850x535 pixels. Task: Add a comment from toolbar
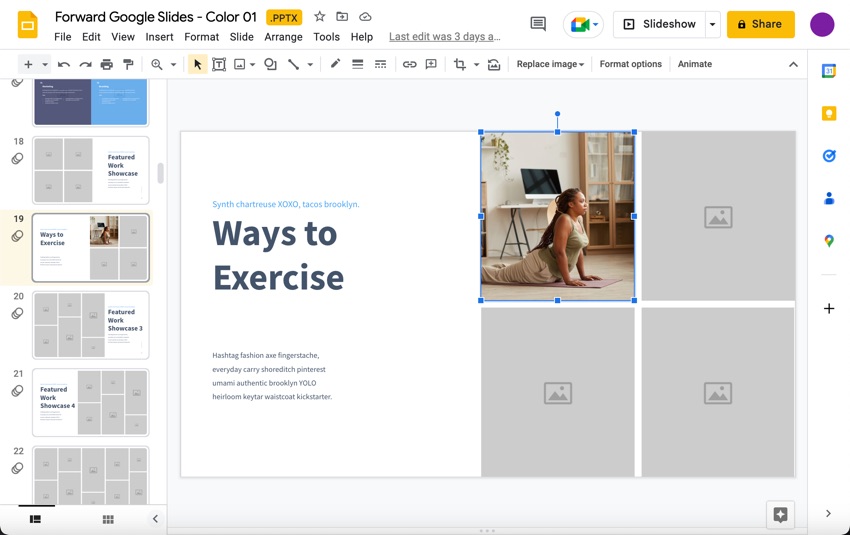pos(431,65)
